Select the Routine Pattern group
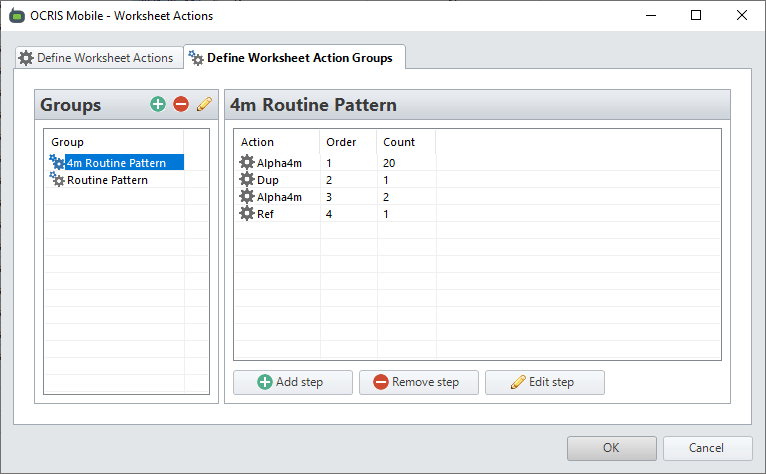Image resolution: width=766 pixels, height=474 pixels. pos(107,180)
